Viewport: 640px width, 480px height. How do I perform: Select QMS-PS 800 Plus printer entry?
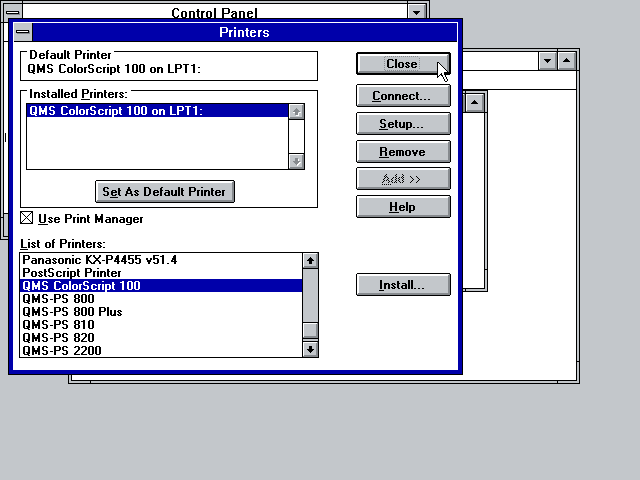pyautogui.click(x=72, y=312)
